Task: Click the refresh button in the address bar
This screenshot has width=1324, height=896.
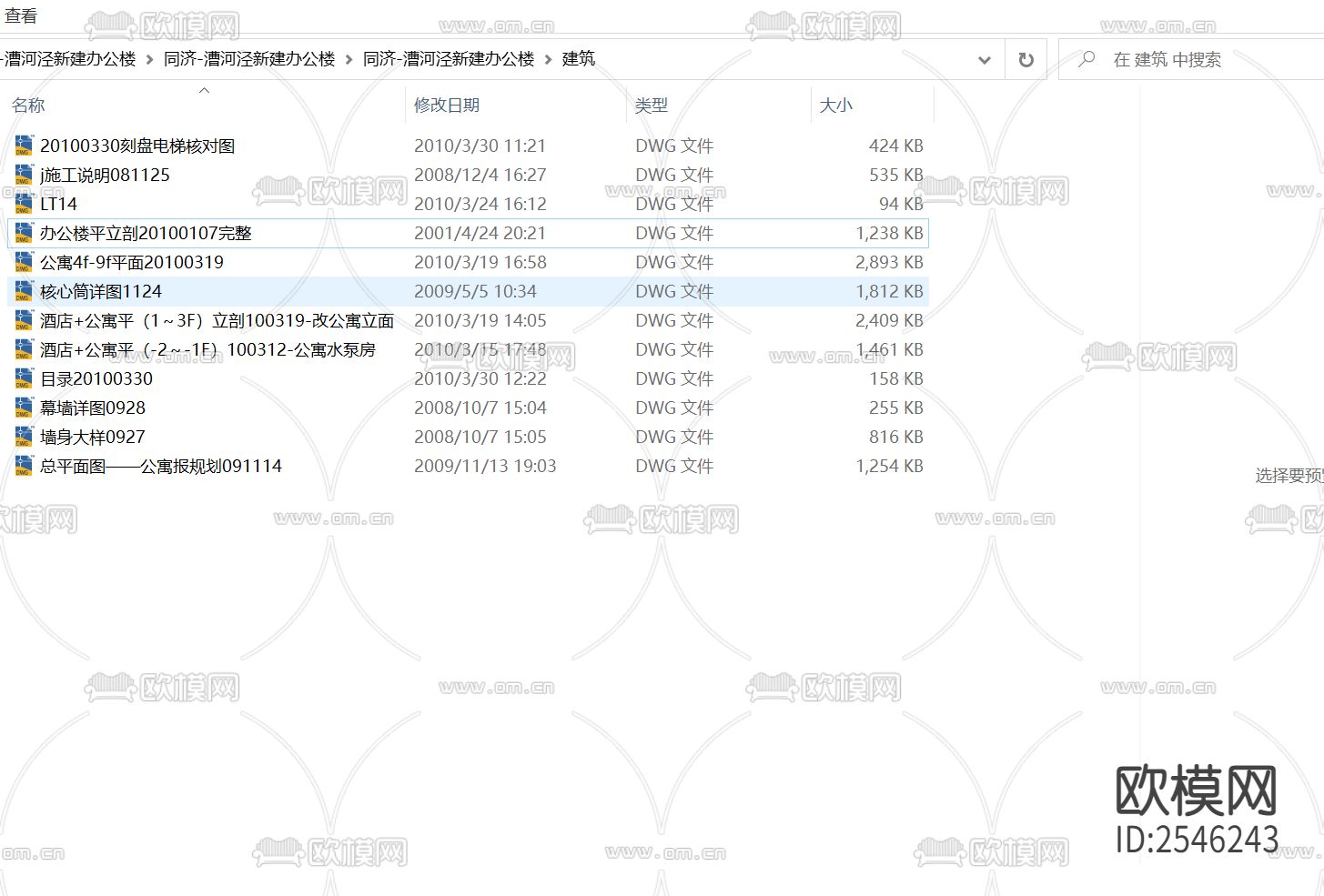Action: (x=1026, y=58)
